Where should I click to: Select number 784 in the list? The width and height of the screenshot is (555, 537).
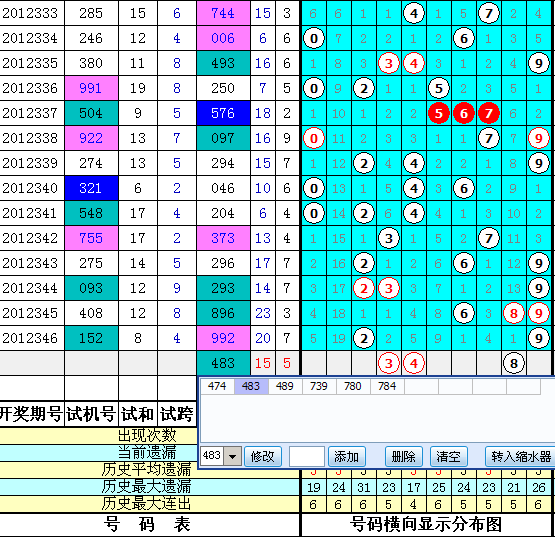(x=387, y=386)
